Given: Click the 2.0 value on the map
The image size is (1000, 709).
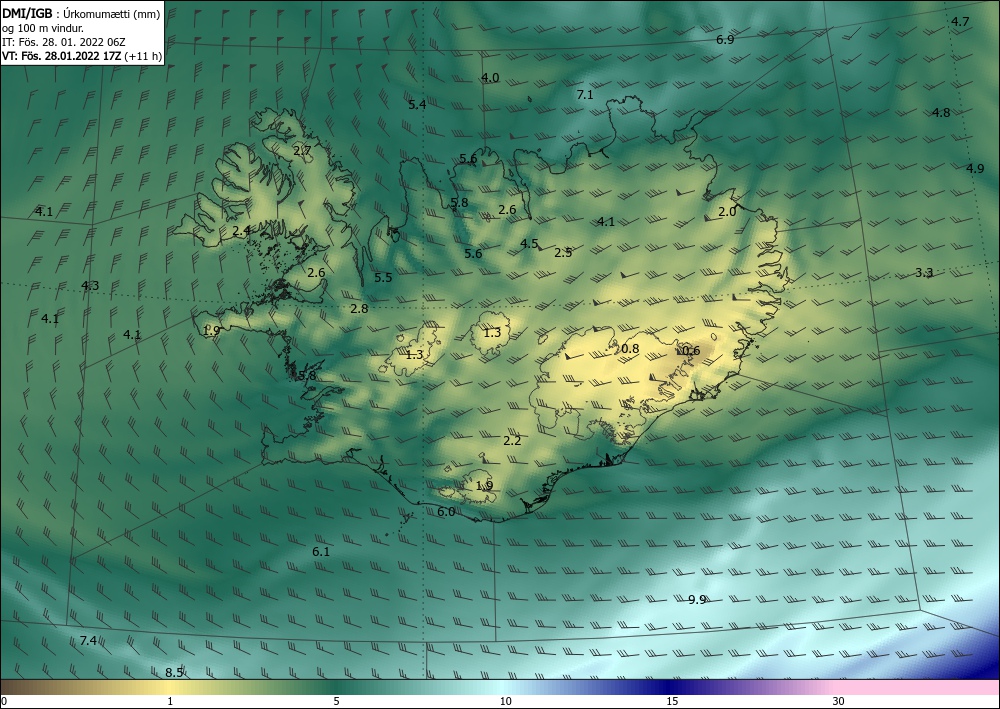Looking at the screenshot, I should click(727, 212).
